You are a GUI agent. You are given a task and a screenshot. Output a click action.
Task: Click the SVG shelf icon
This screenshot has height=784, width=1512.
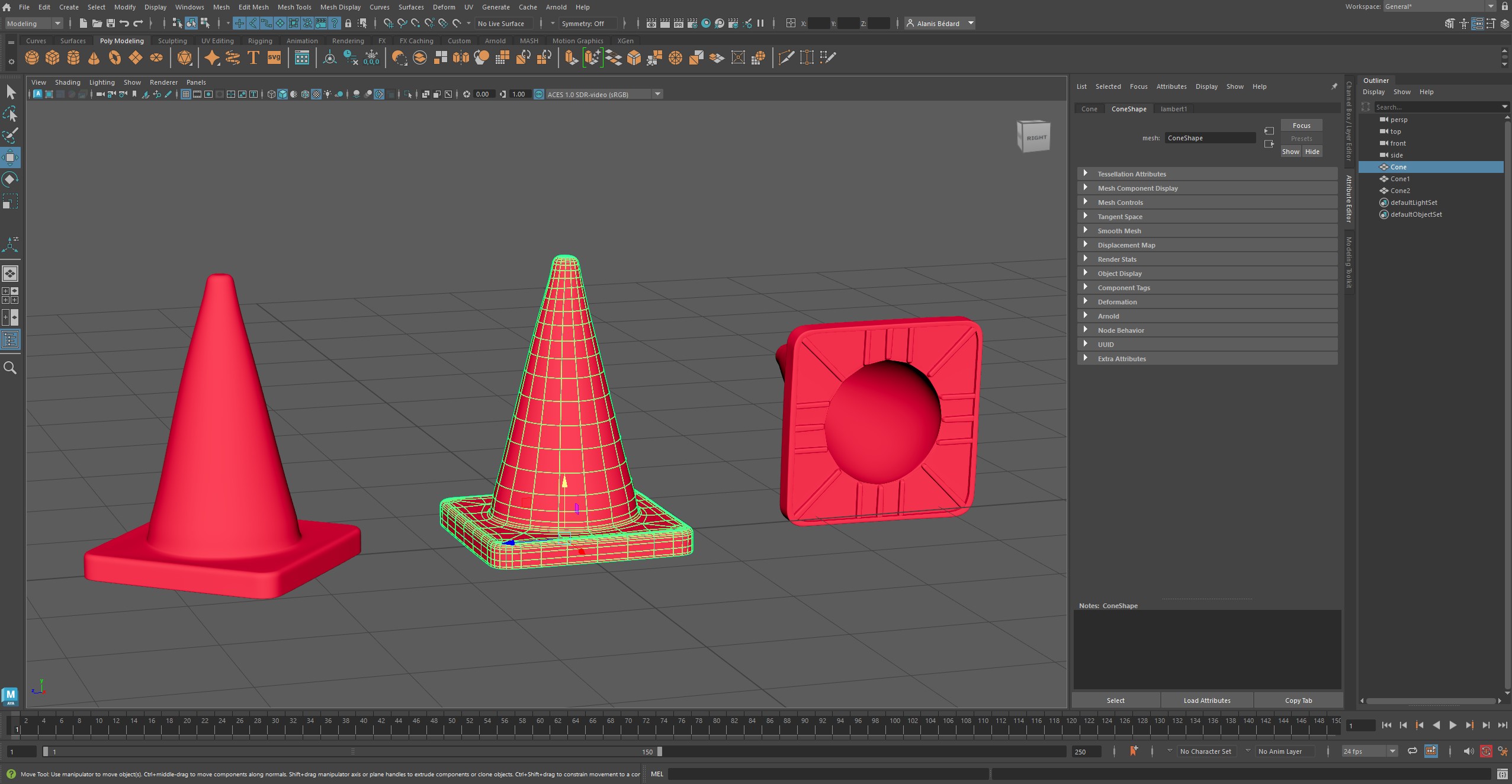[x=274, y=57]
